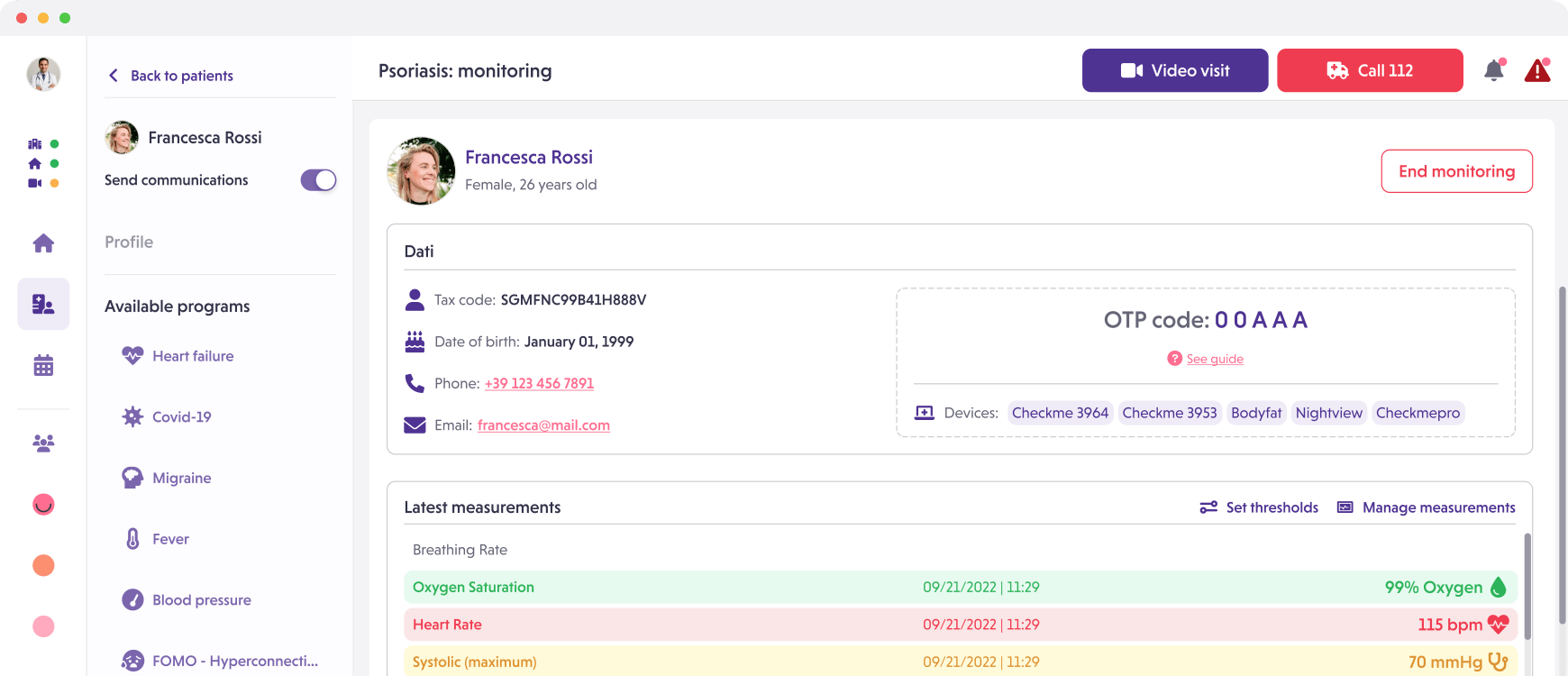Open the Set thresholds option
Screen dimensions: 1568x676
pyautogui.click(x=1259, y=507)
